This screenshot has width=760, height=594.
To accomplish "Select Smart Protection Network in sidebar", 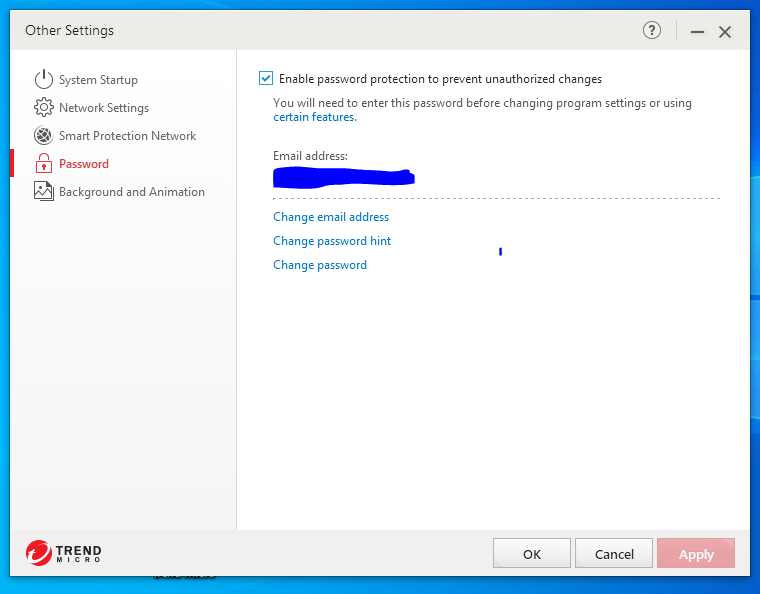I will tap(127, 136).
